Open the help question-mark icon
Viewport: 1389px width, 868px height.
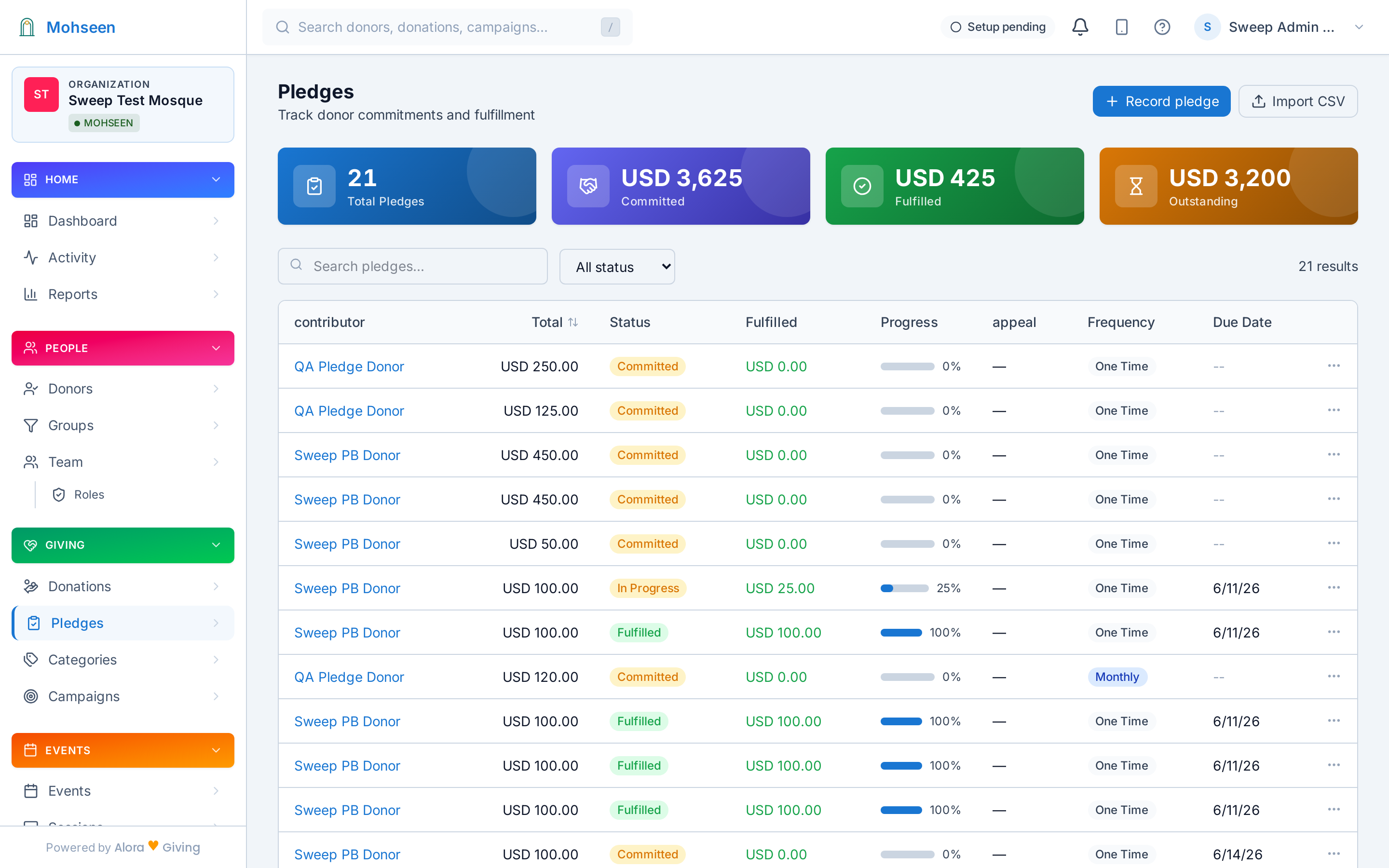coord(1162,27)
